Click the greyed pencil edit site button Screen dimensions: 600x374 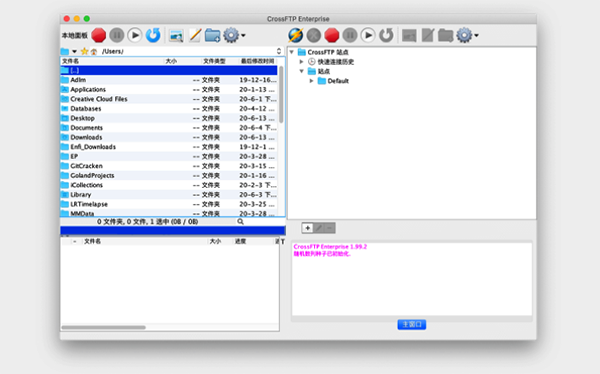tap(319, 228)
